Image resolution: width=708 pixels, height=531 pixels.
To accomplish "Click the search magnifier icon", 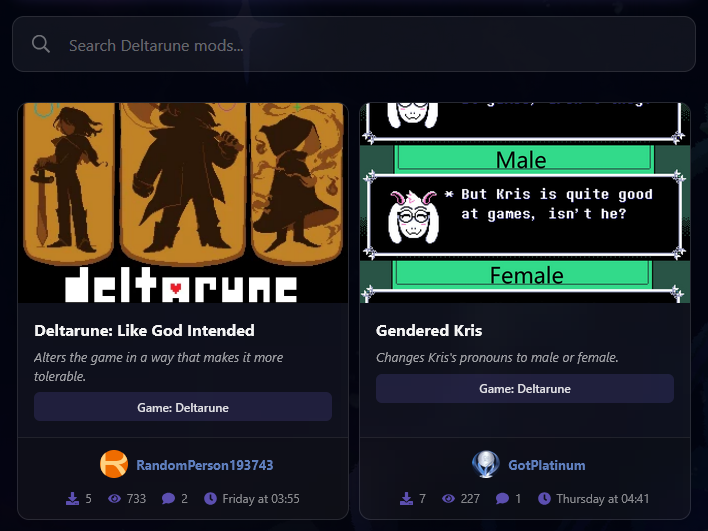I will (x=41, y=44).
